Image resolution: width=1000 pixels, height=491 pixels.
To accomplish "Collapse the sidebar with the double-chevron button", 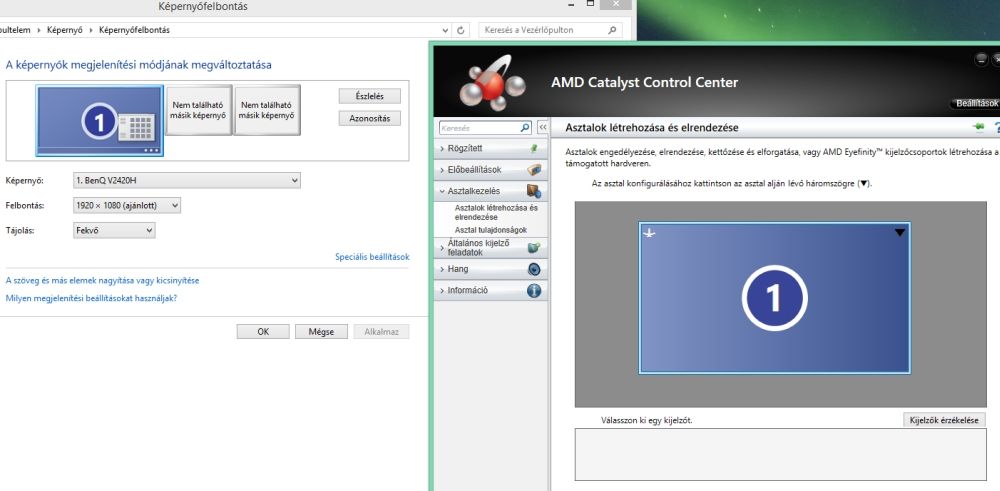I will (543, 128).
